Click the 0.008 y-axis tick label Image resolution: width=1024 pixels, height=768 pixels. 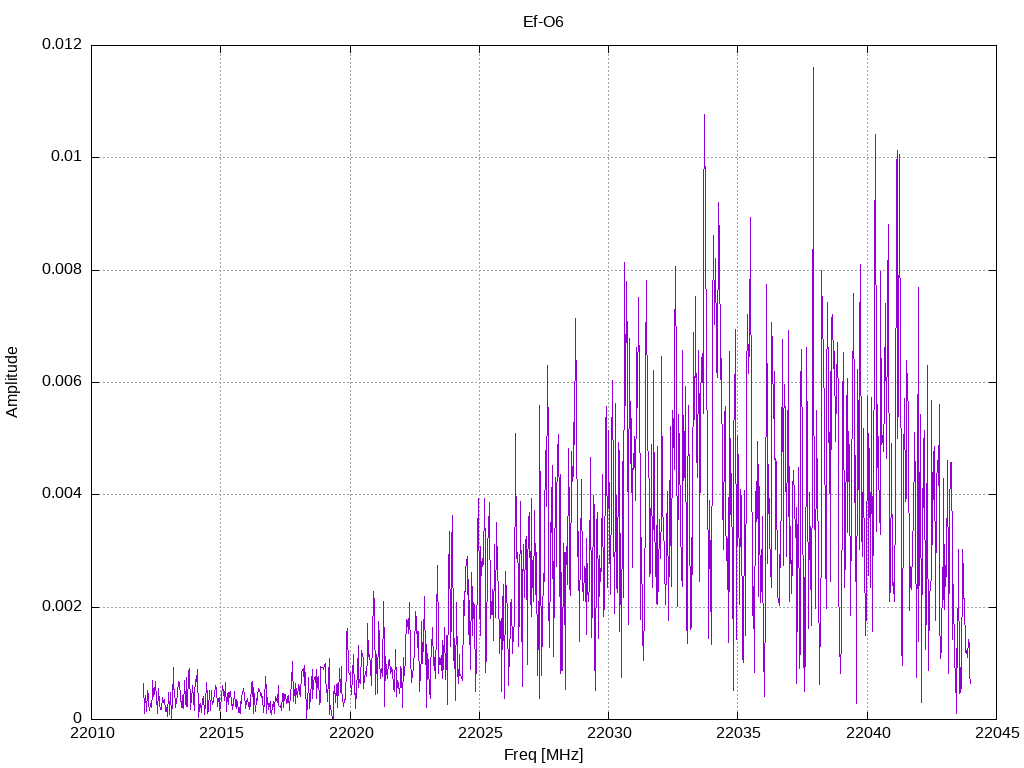[x=62, y=269]
